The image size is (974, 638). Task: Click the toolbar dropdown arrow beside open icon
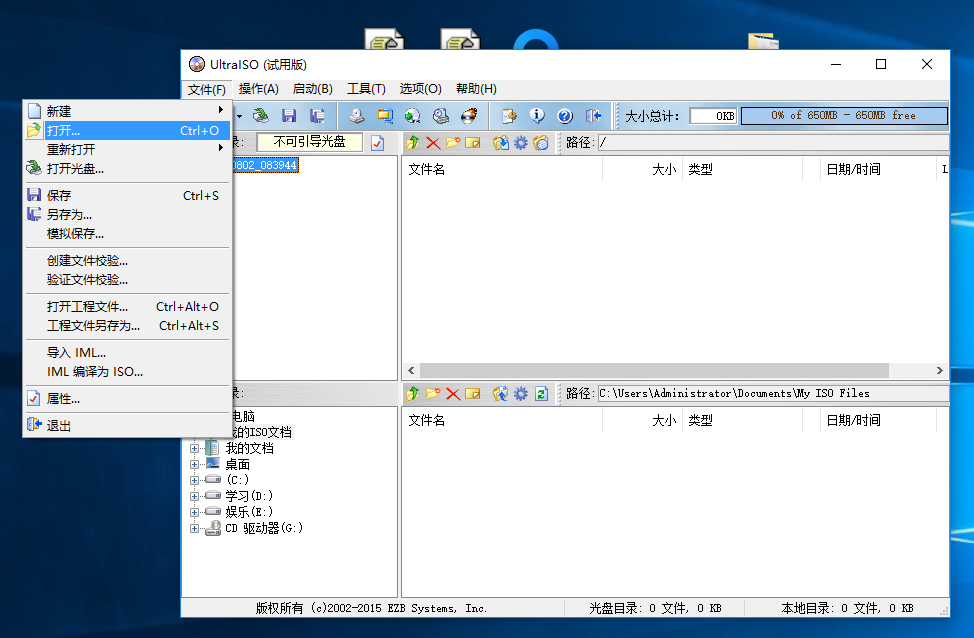pyautogui.click(x=239, y=116)
